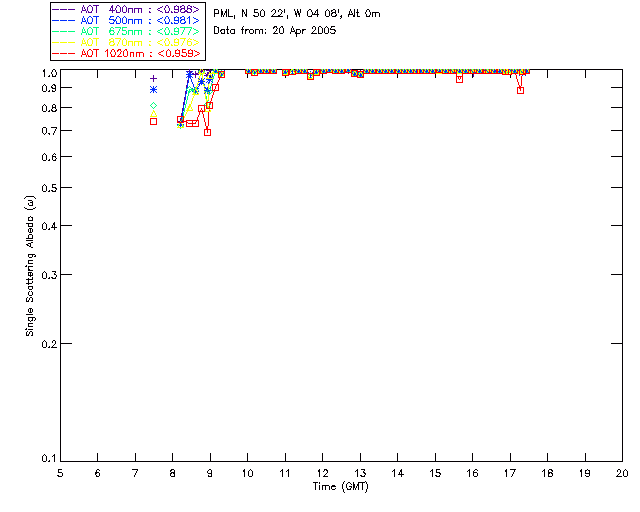Viewport: 640px width, 512px height.
Task: Click the Time (GMT) axis label
Action: tap(341, 487)
